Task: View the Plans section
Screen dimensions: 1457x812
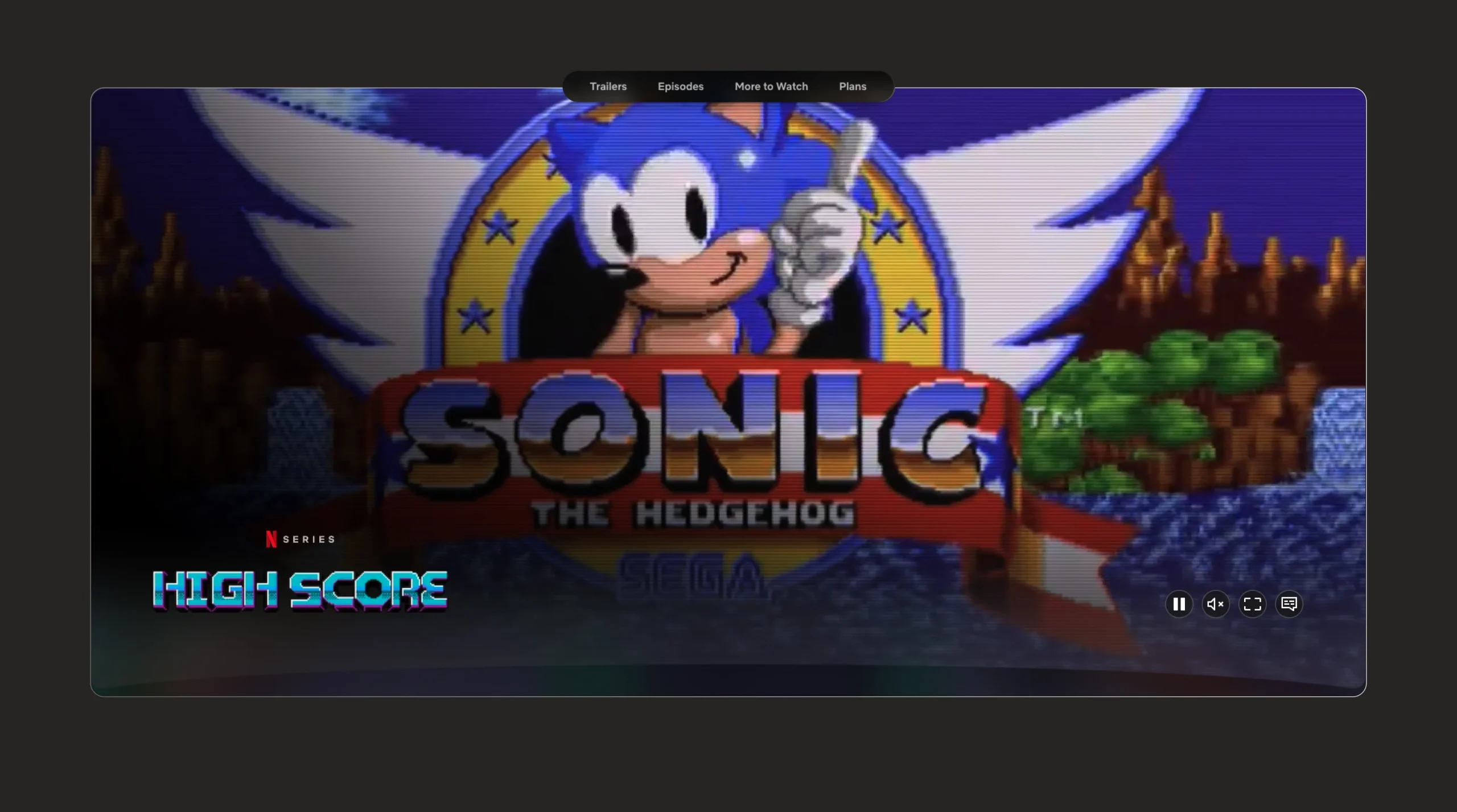Action: point(853,86)
